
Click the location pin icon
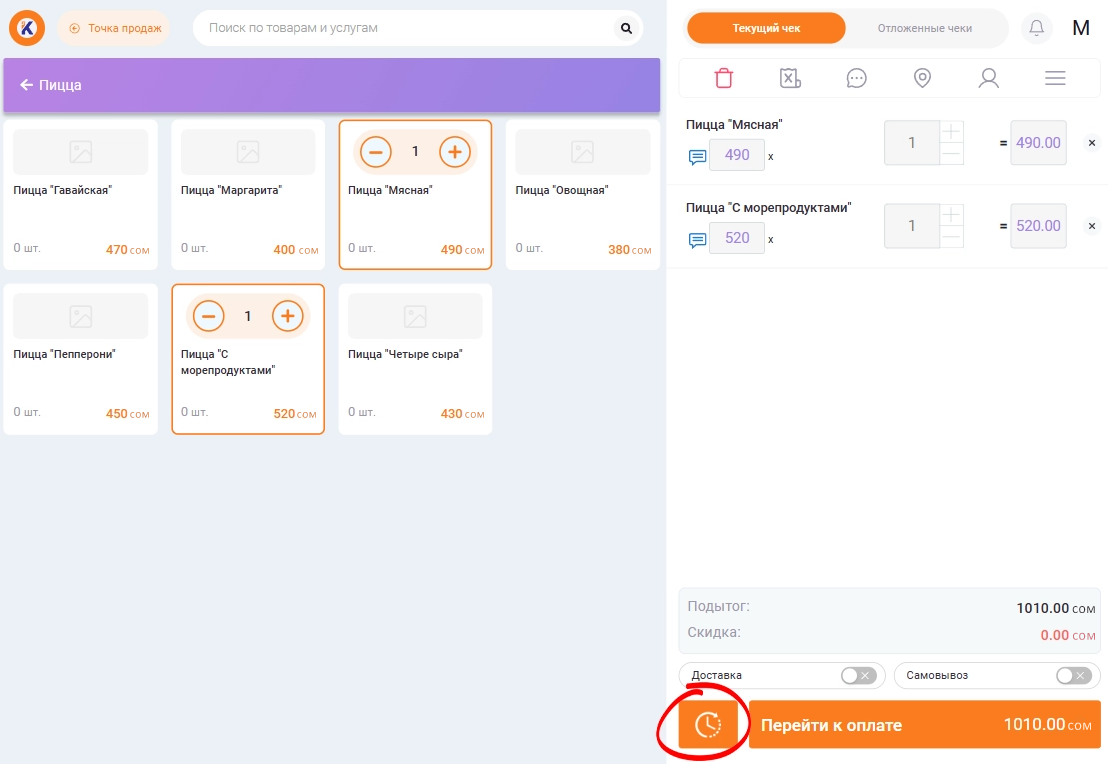point(922,78)
